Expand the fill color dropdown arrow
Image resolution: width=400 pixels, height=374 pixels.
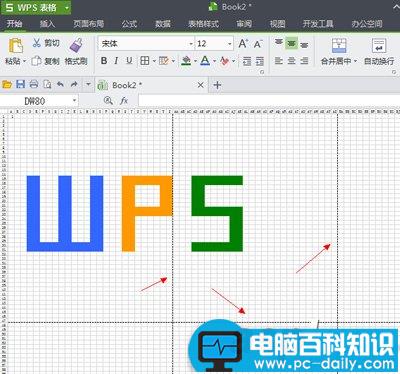tap(195, 61)
